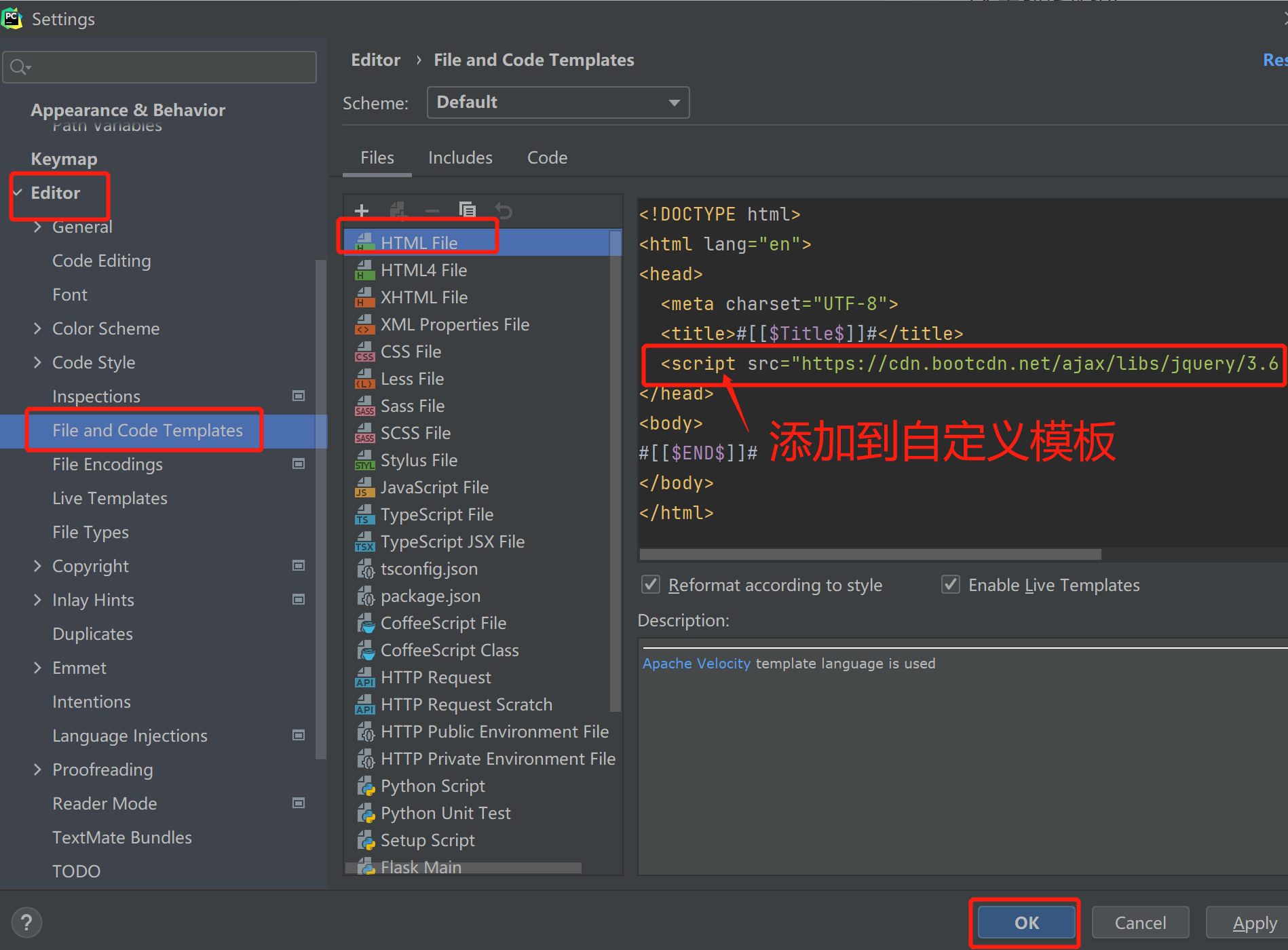
Task: Select the Font settings page
Action: coord(70,294)
